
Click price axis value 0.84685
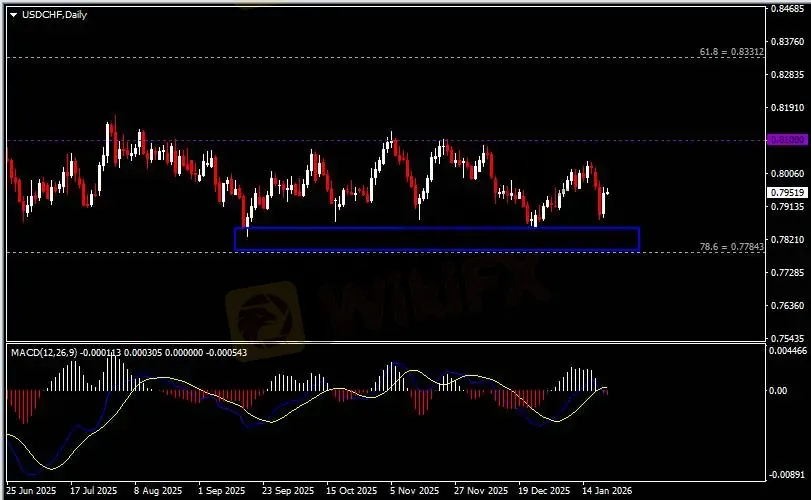[x=787, y=8]
